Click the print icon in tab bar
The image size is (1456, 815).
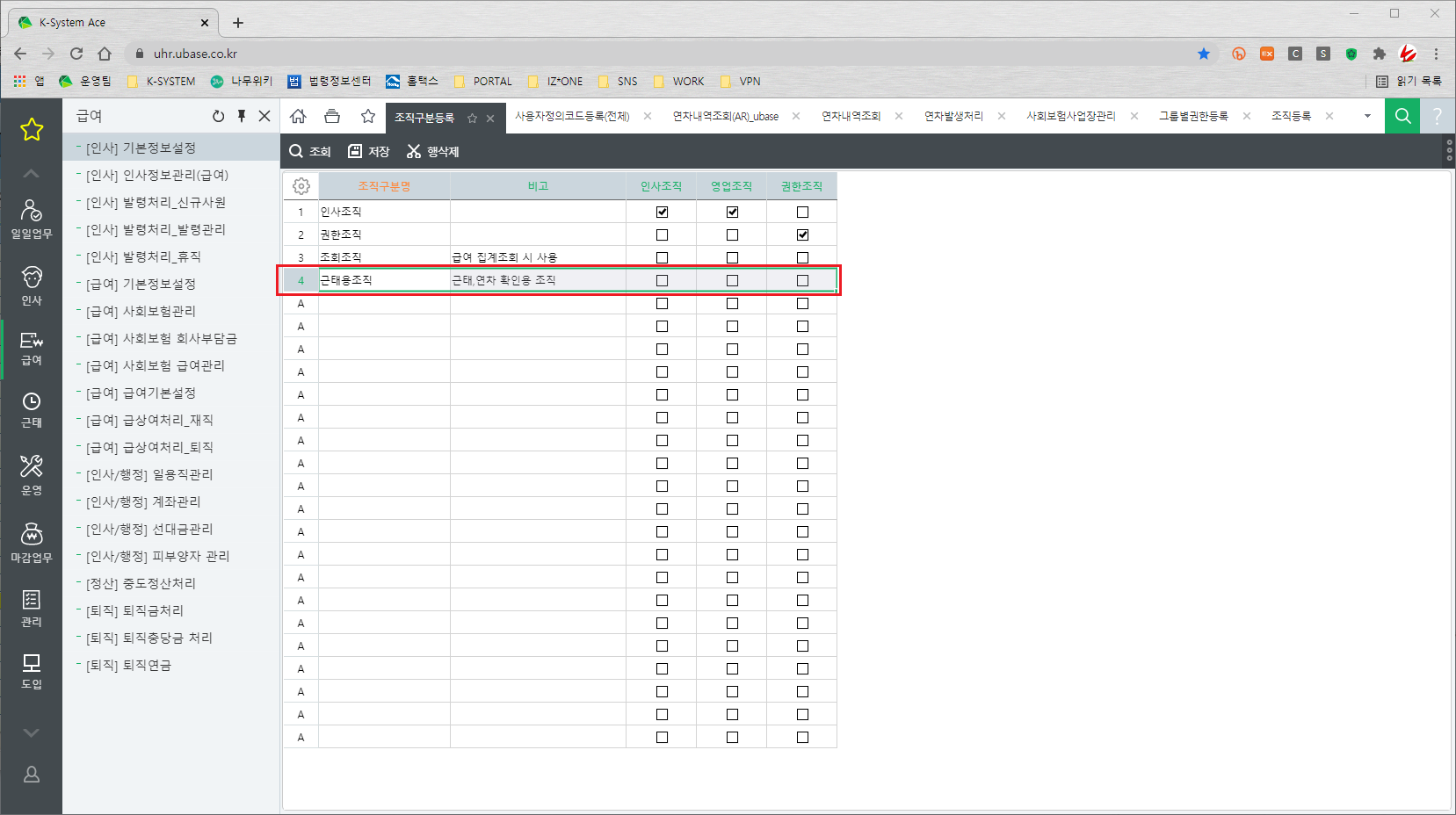tap(332, 116)
